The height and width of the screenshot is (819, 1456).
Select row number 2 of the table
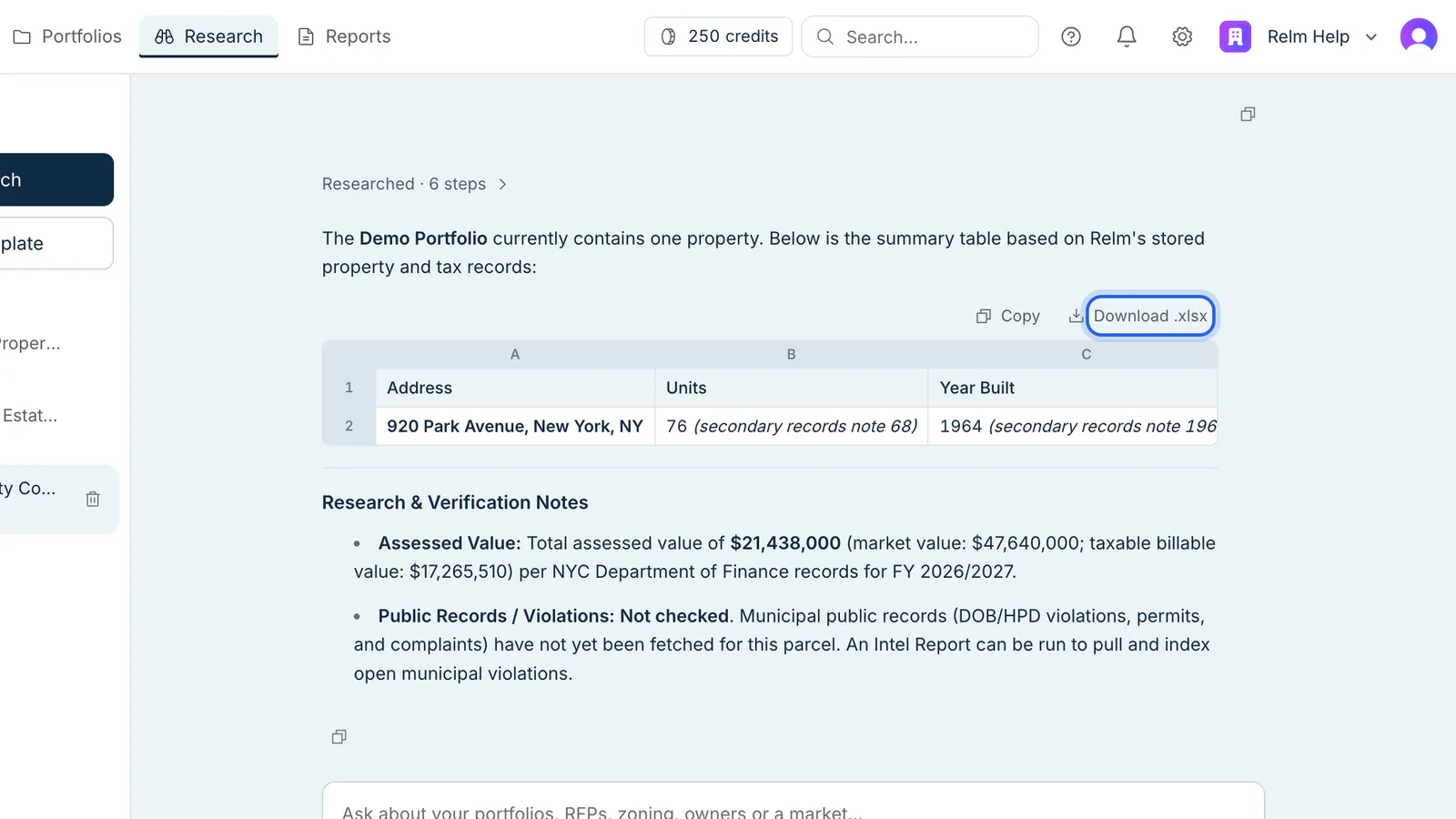pyautogui.click(x=349, y=426)
